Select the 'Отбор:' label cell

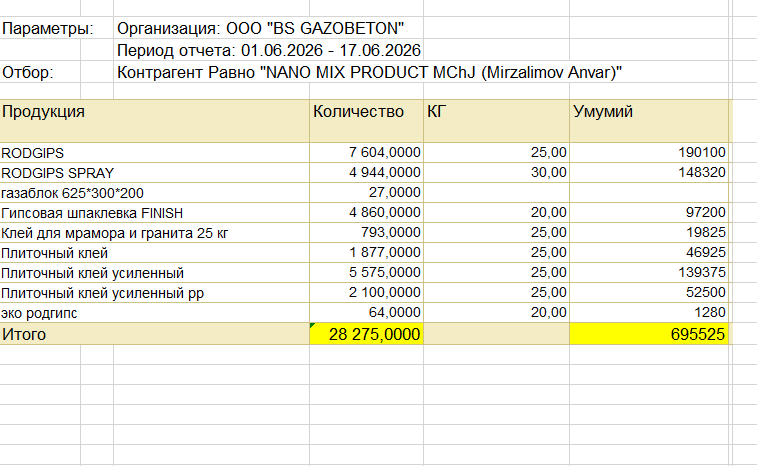(x=28, y=72)
